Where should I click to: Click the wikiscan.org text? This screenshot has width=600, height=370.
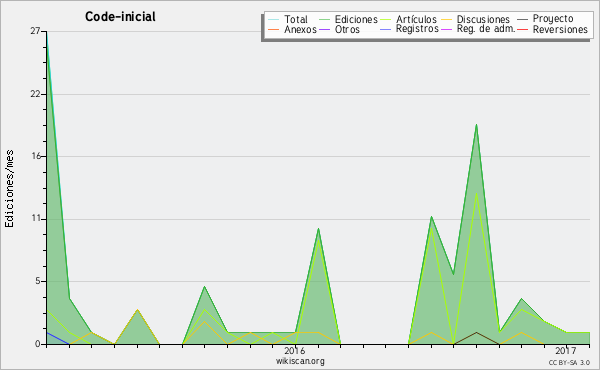tap(300, 361)
